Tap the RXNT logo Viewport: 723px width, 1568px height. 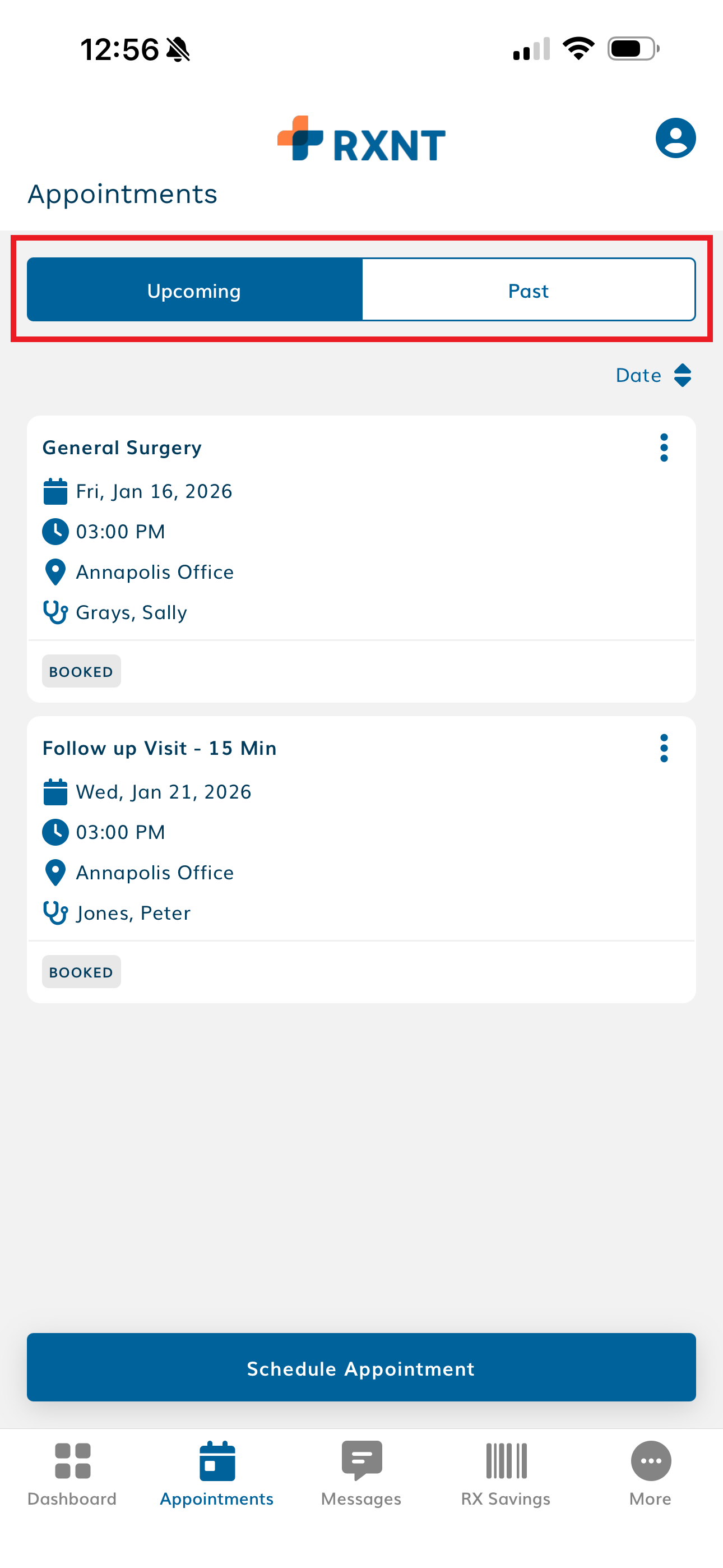coord(361,140)
